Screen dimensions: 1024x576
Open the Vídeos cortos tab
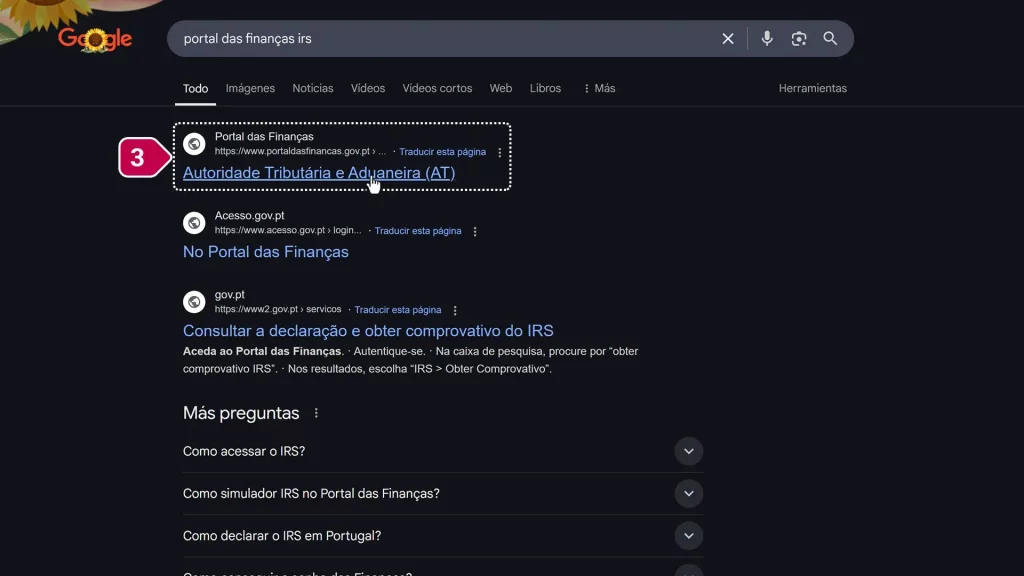(437, 88)
